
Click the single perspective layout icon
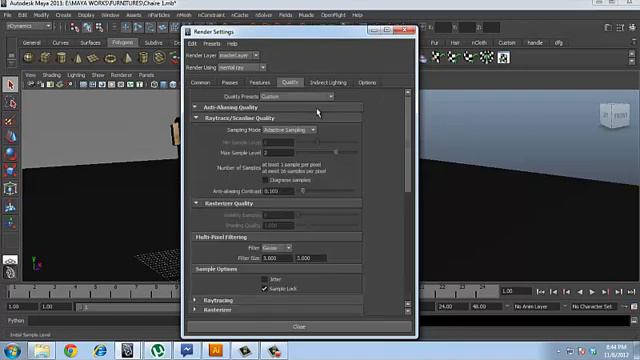coord(10,260)
